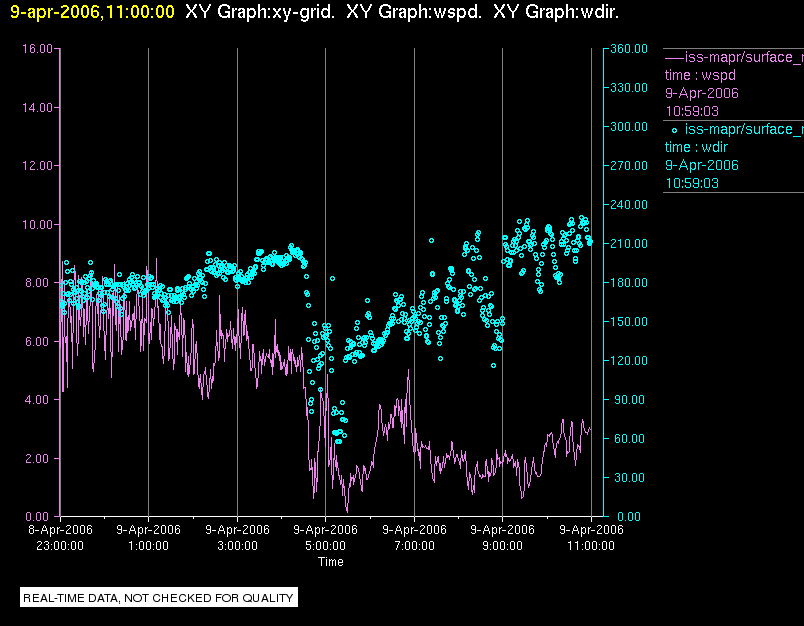Click the 9-Apr-2006 1:00:00 time axis label
804x626 pixels.
pyautogui.click(x=148, y=537)
